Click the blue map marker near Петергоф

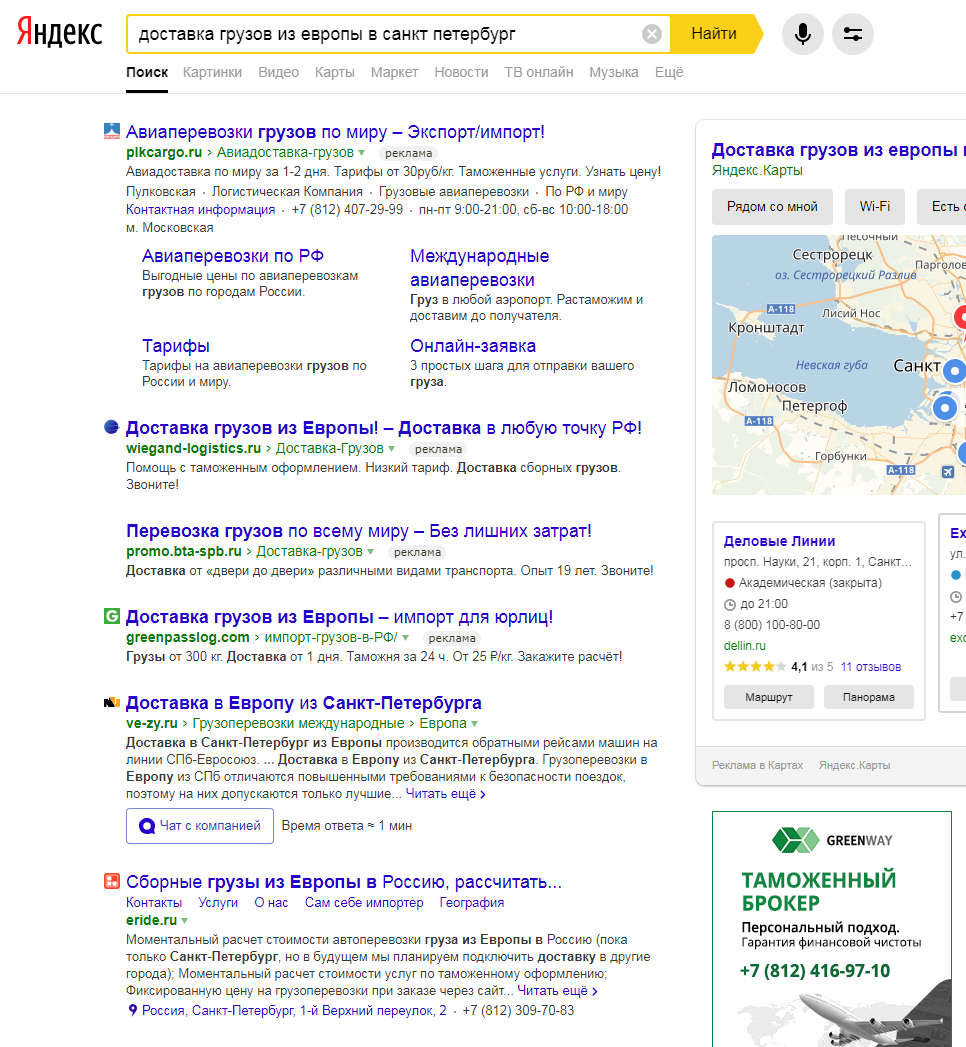pyautogui.click(x=944, y=407)
